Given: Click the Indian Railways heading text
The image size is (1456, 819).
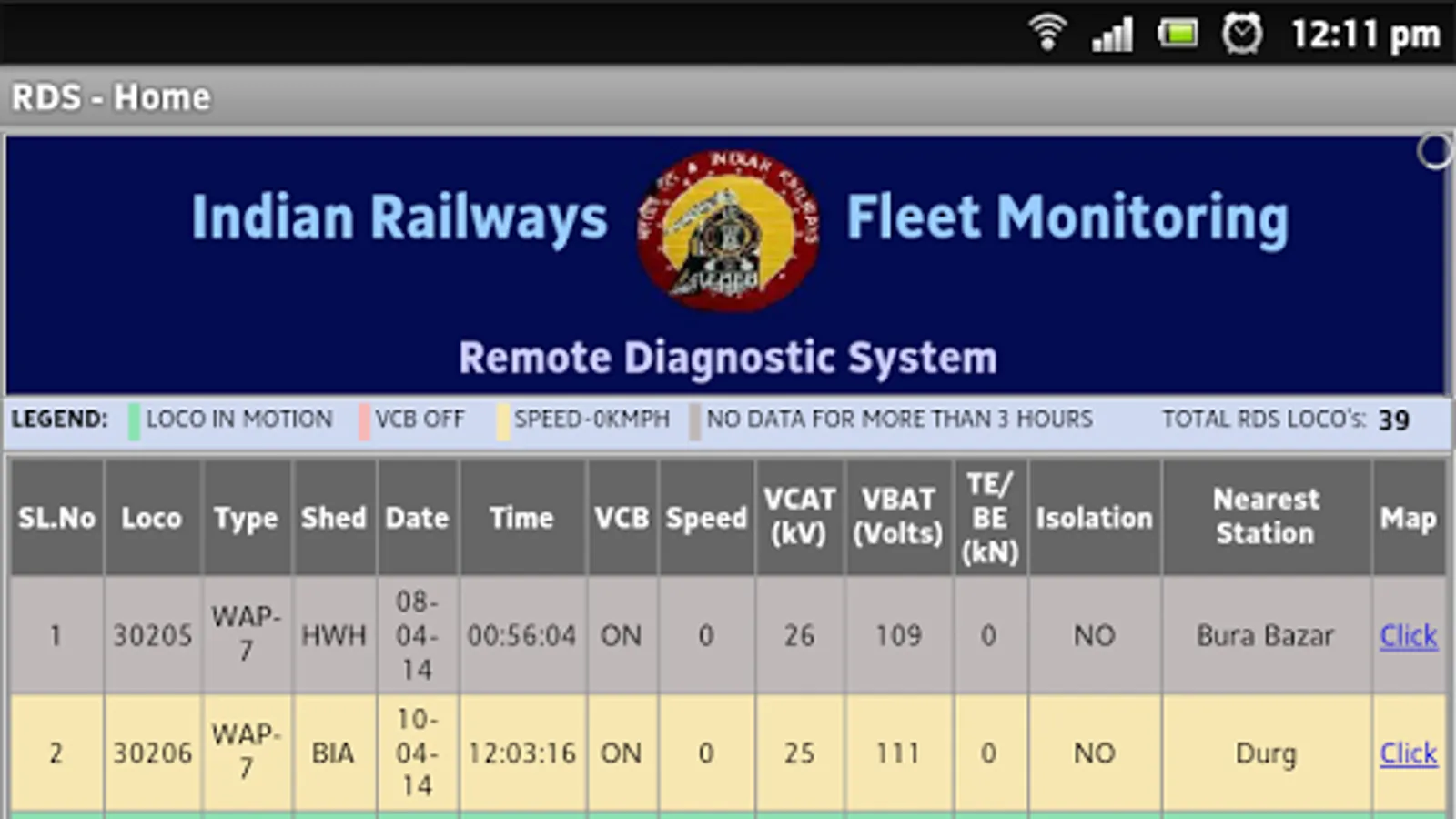Looking at the screenshot, I should [399, 218].
